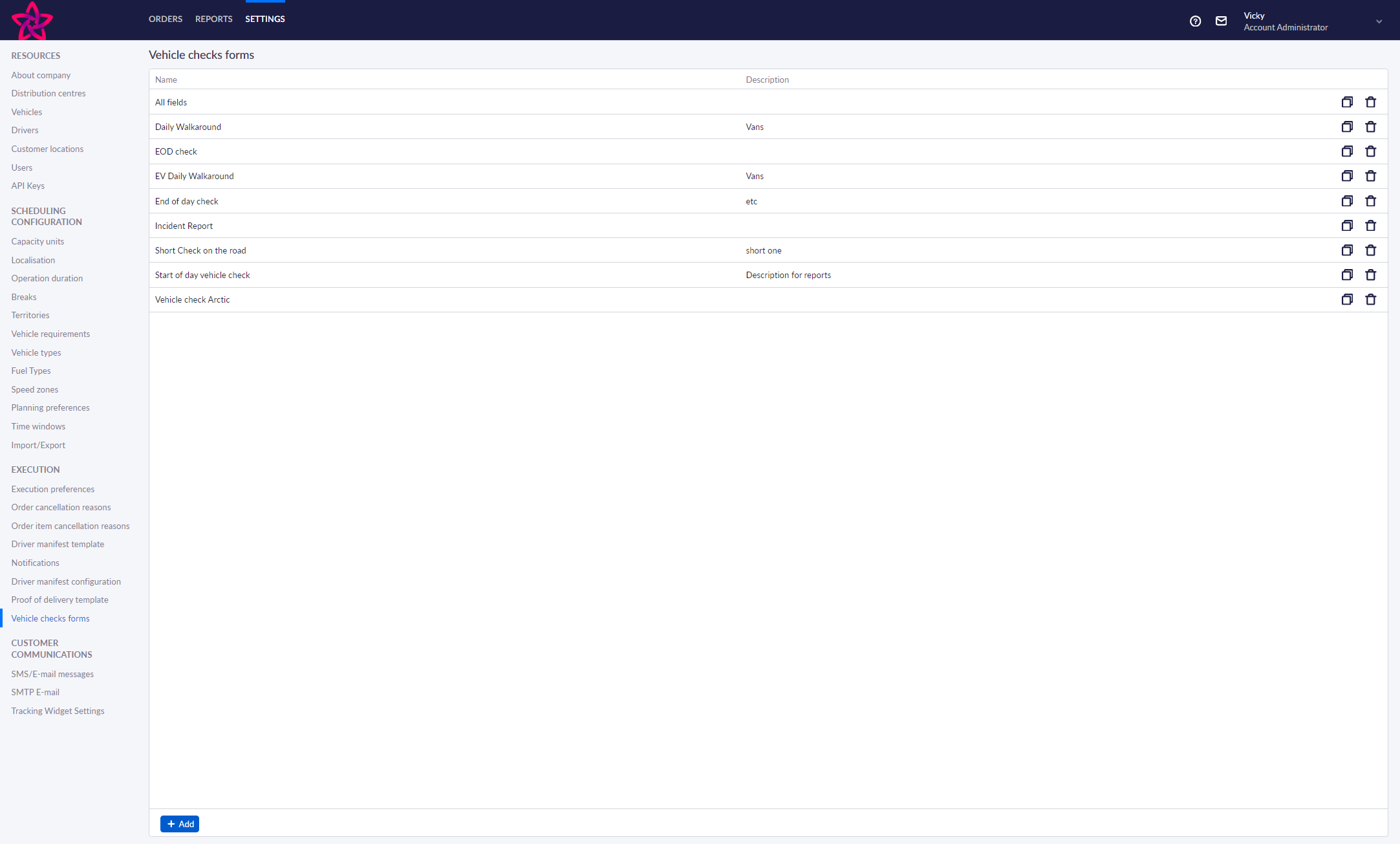The image size is (1400, 844).
Task: Open the messages envelope icon
Action: [x=1221, y=21]
